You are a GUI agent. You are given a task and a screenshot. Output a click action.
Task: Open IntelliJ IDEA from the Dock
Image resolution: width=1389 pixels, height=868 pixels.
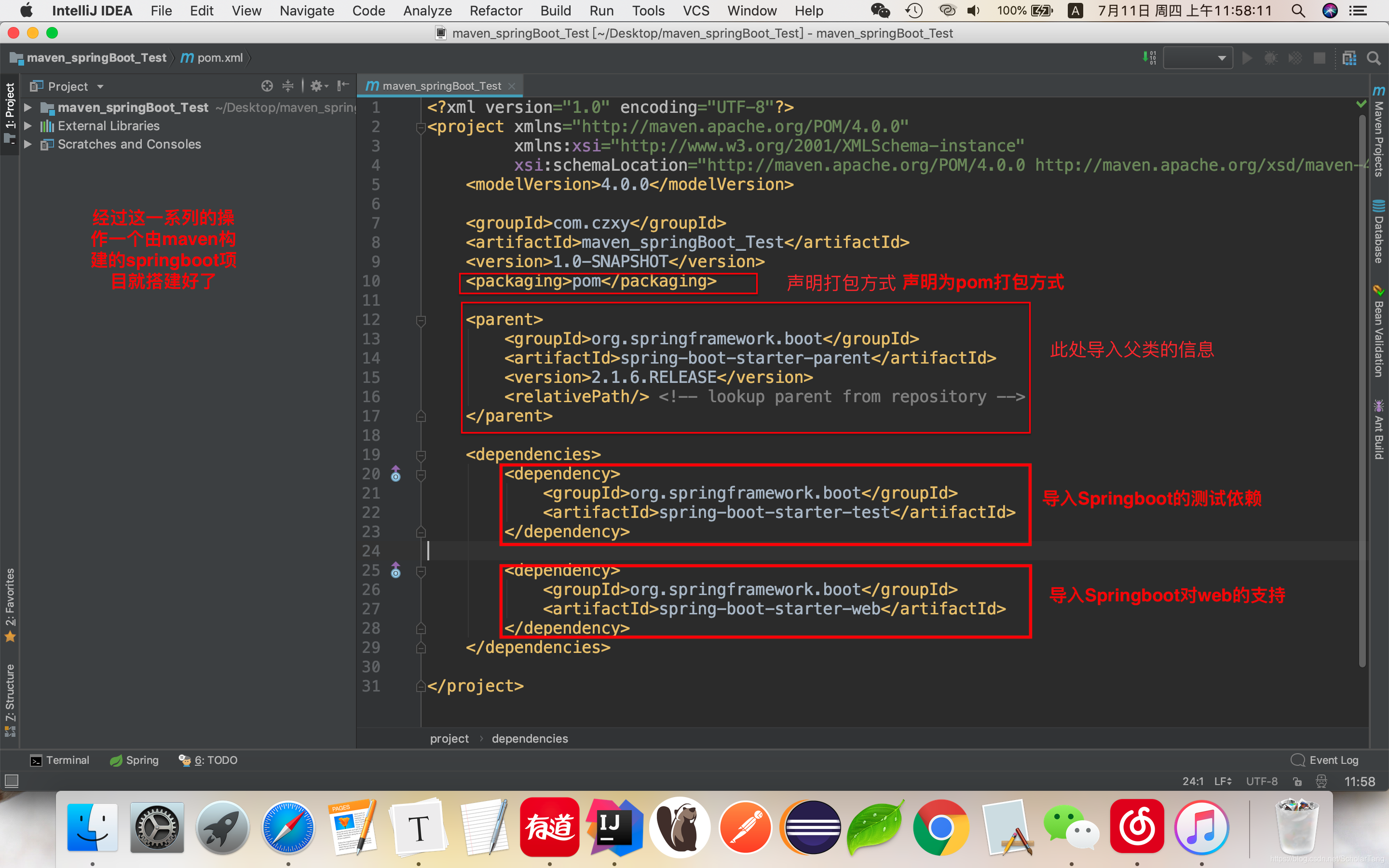(614, 827)
